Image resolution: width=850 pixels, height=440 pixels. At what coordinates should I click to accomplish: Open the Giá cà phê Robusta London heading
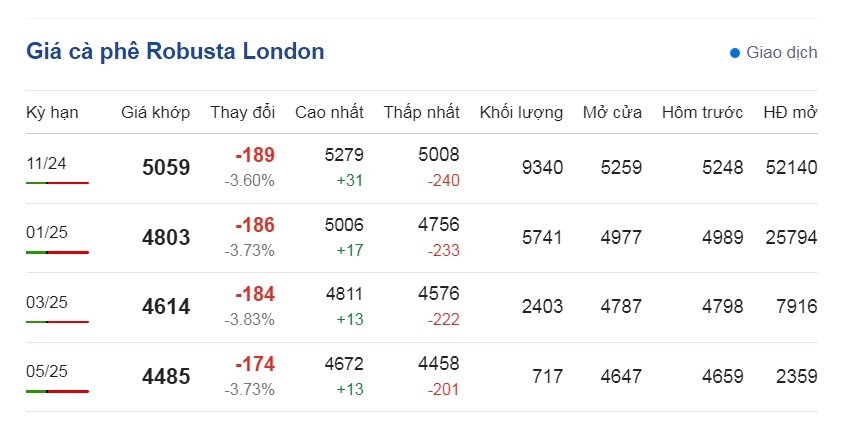(175, 51)
